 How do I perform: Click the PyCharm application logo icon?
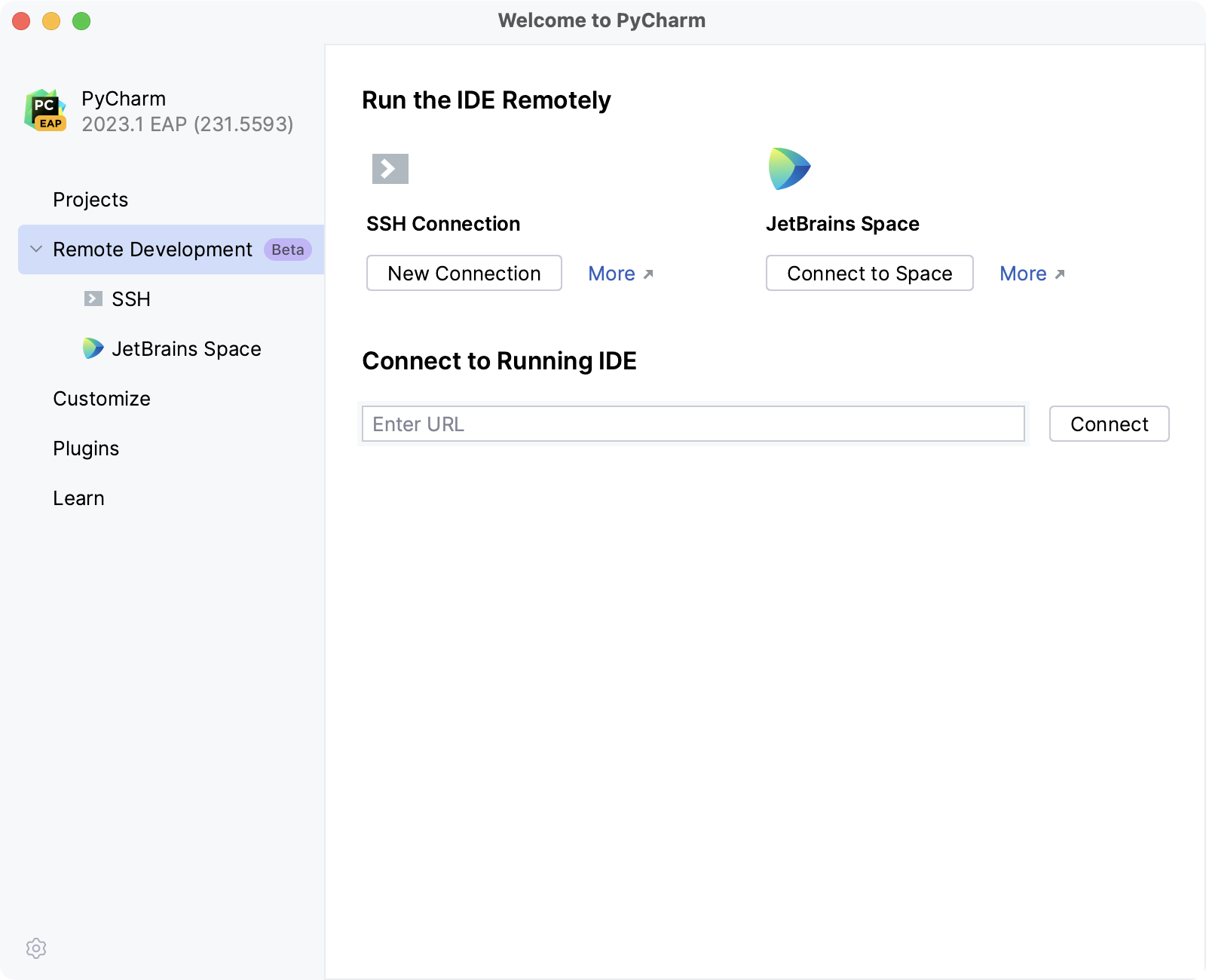point(44,110)
